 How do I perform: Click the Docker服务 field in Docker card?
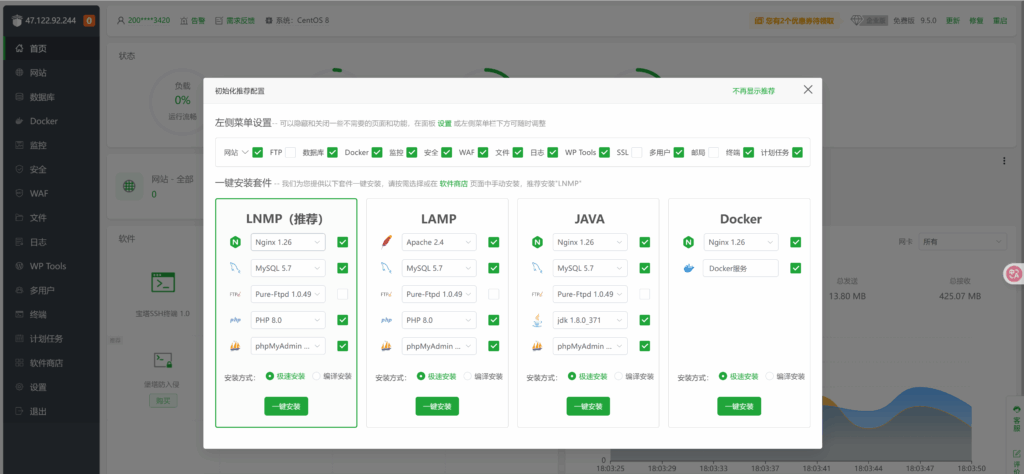click(741, 268)
